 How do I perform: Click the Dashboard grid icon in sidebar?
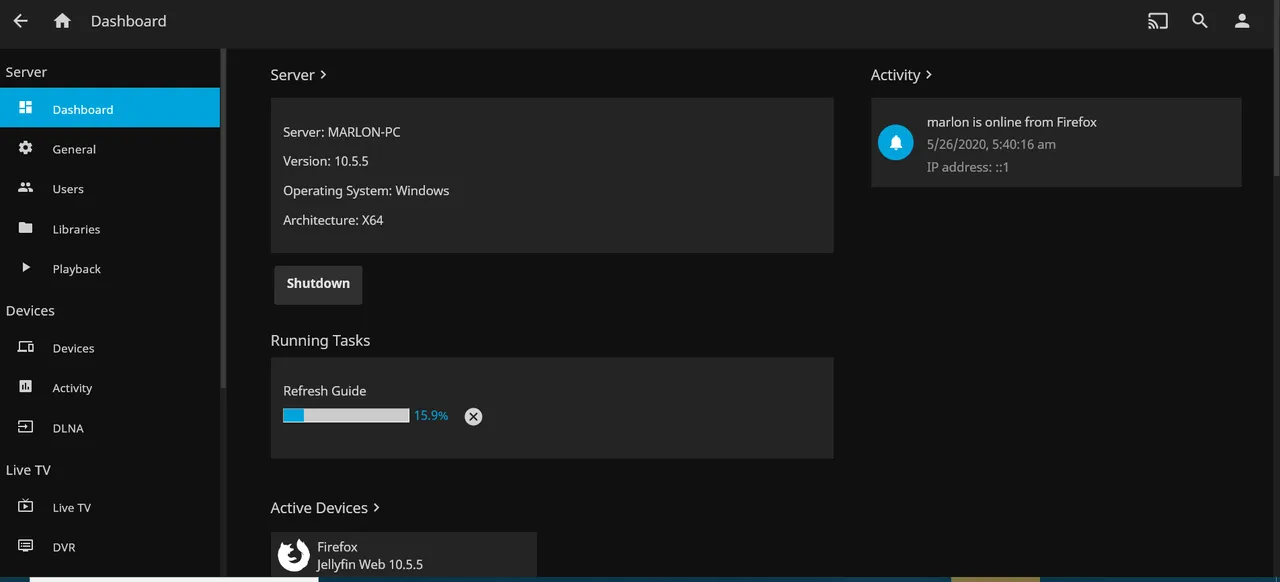[26, 108]
